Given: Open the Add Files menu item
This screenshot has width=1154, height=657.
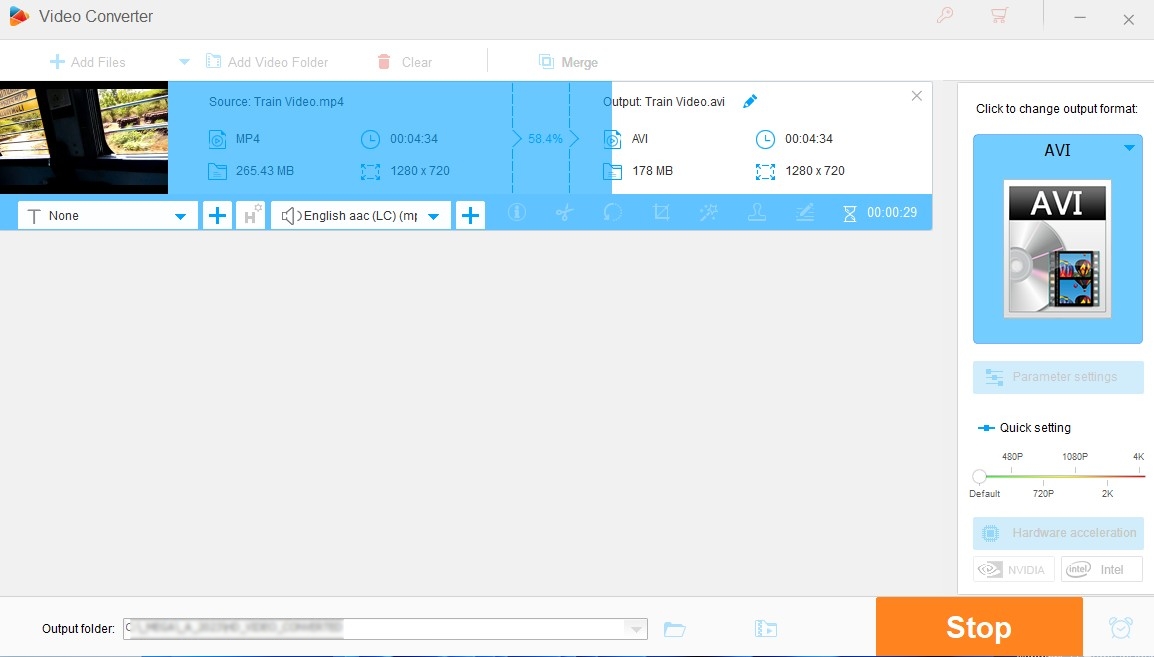Looking at the screenshot, I should [x=88, y=62].
